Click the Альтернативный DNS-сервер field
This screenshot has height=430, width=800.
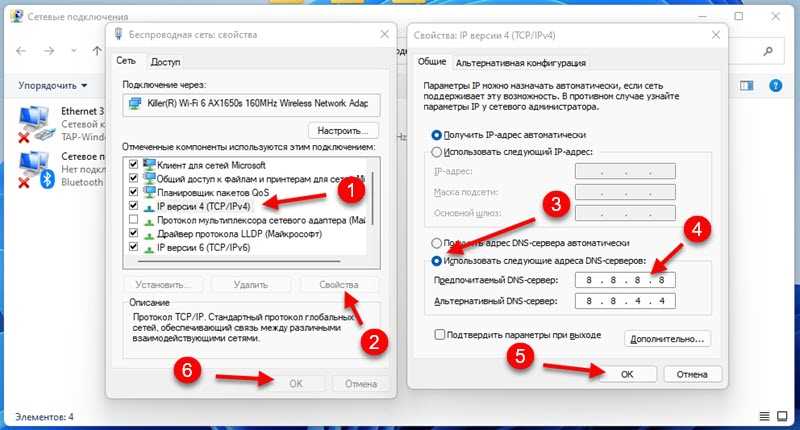click(x=625, y=301)
